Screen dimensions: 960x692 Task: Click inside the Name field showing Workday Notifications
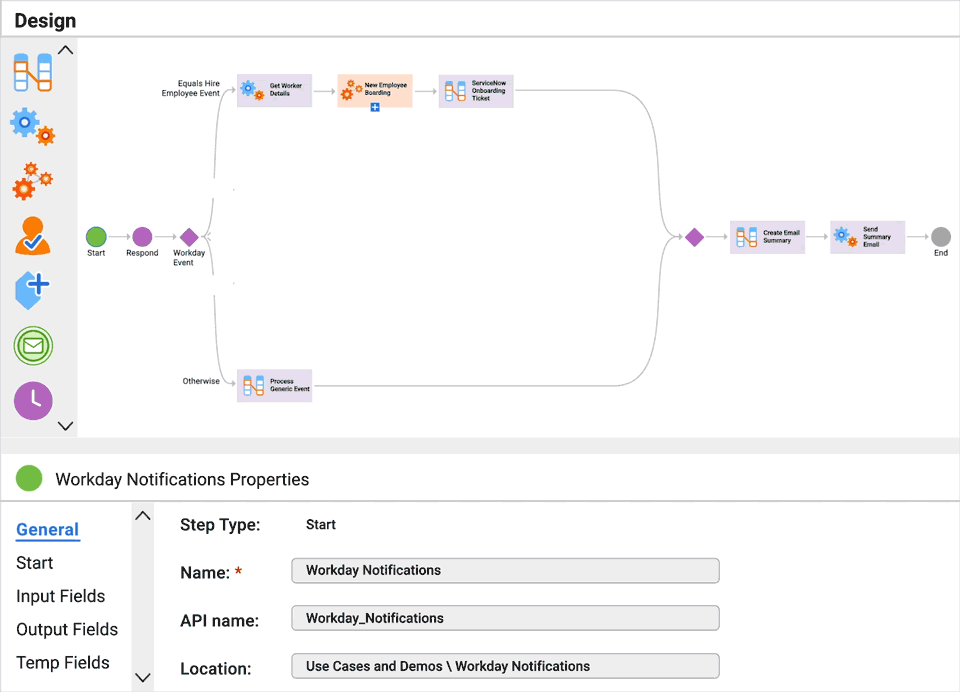coord(505,570)
